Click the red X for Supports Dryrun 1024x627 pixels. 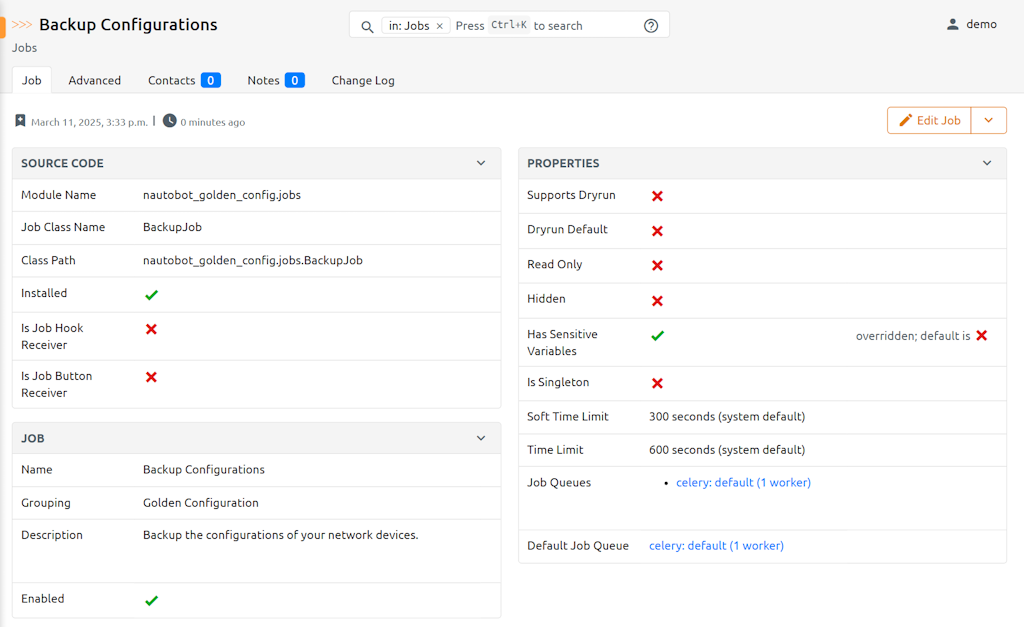pyautogui.click(x=657, y=196)
